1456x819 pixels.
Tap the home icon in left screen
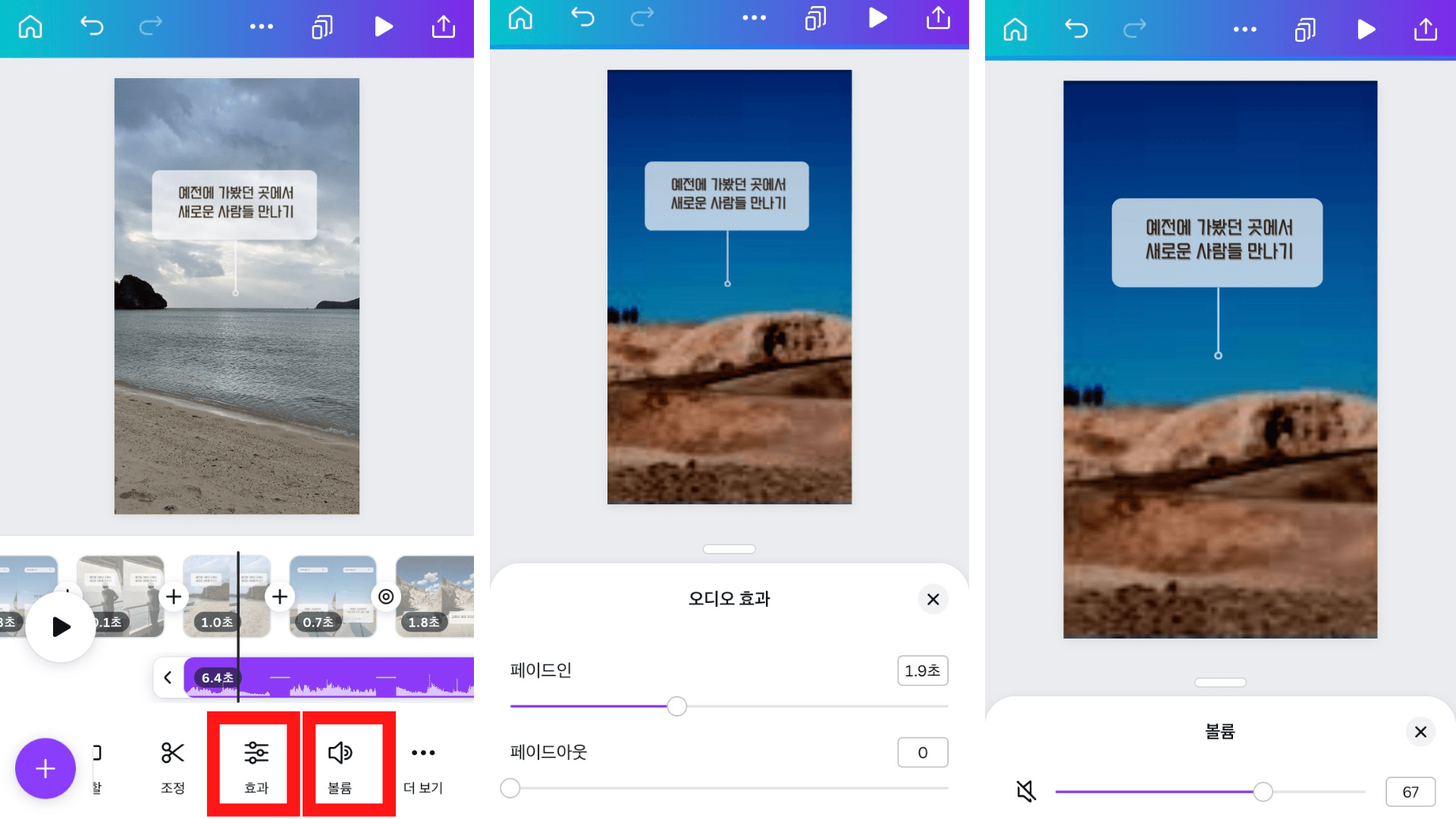pos(30,27)
